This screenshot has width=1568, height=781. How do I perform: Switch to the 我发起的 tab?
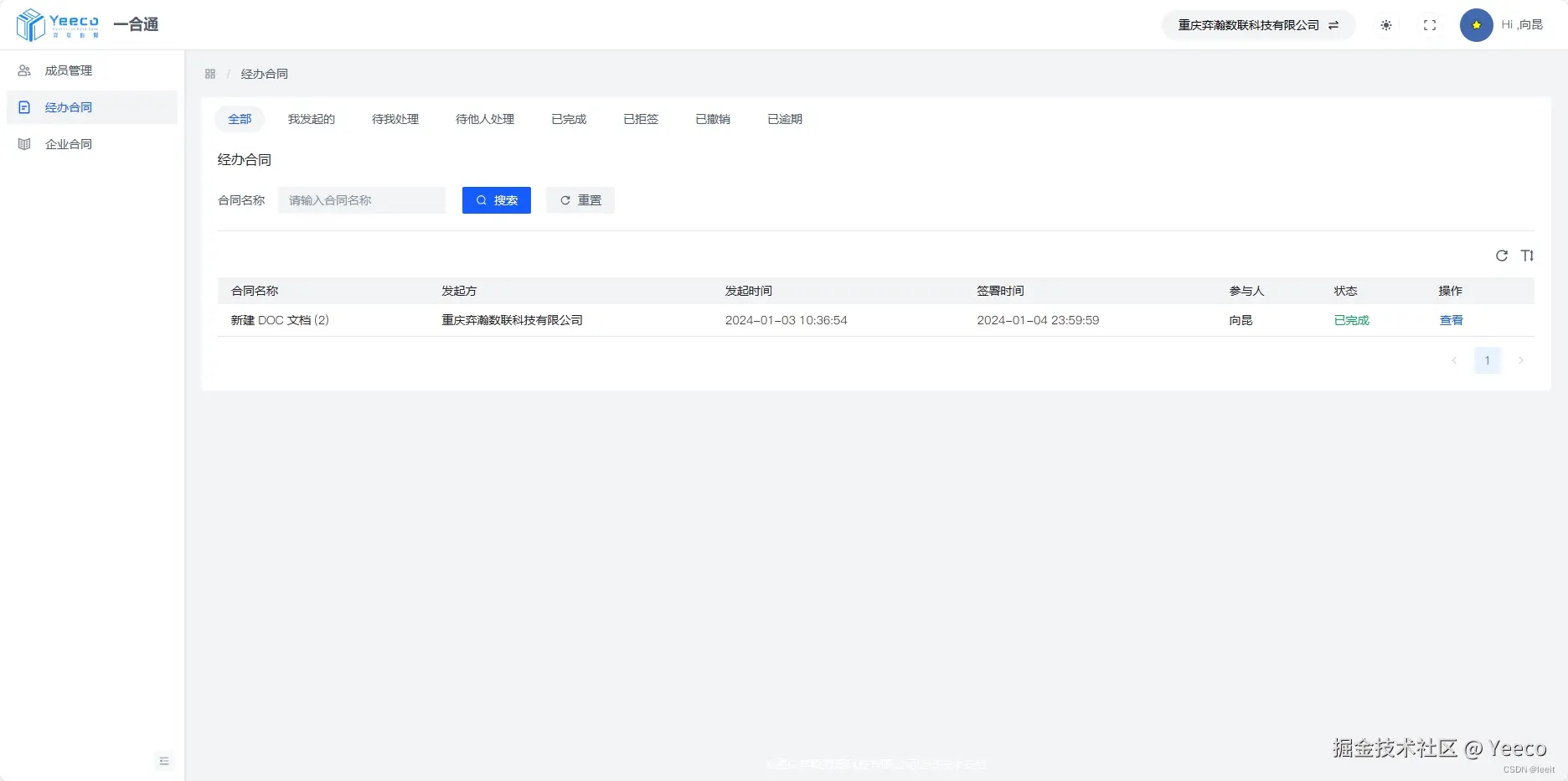coord(312,119)
